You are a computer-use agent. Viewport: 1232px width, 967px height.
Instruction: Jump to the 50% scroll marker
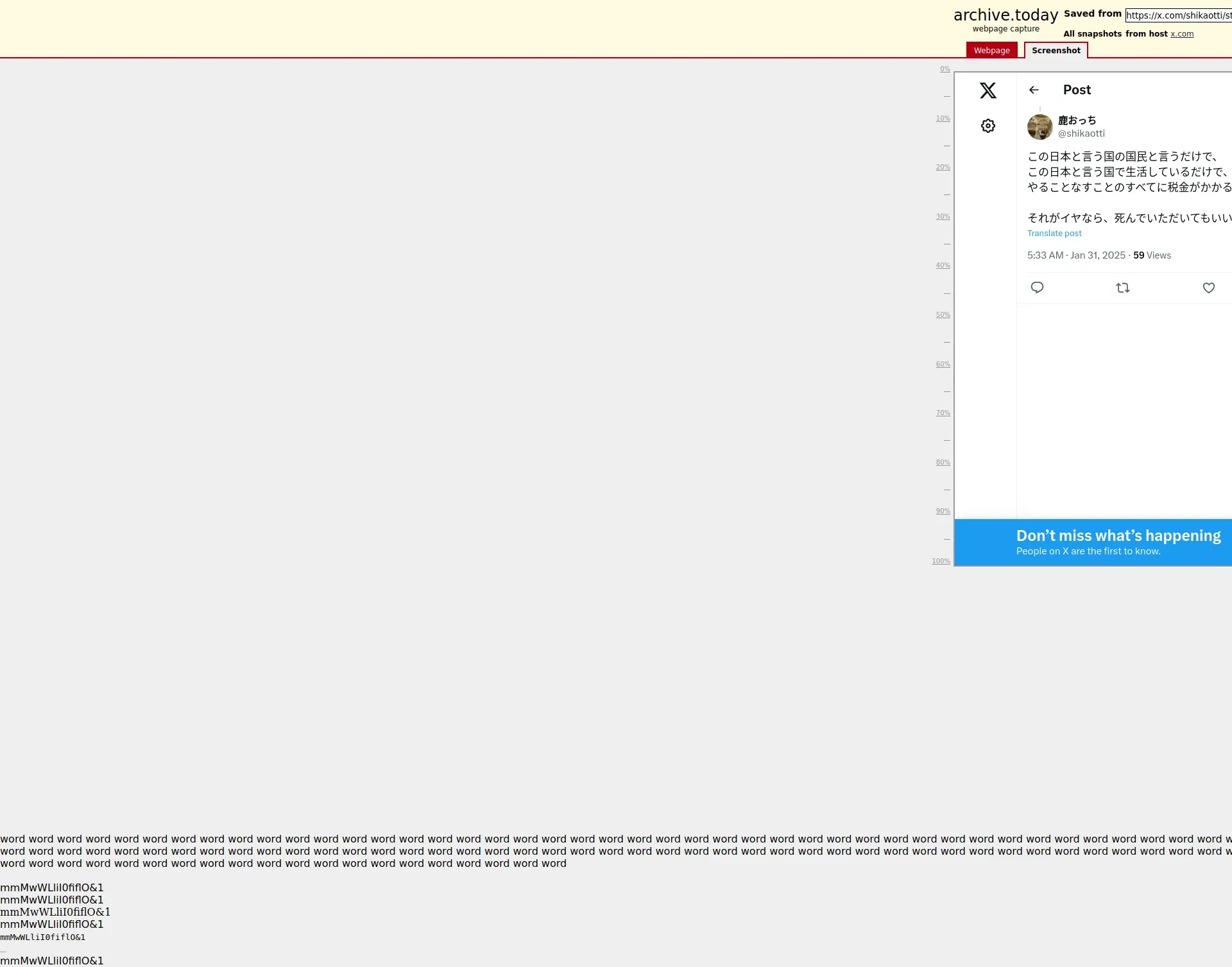942,315
